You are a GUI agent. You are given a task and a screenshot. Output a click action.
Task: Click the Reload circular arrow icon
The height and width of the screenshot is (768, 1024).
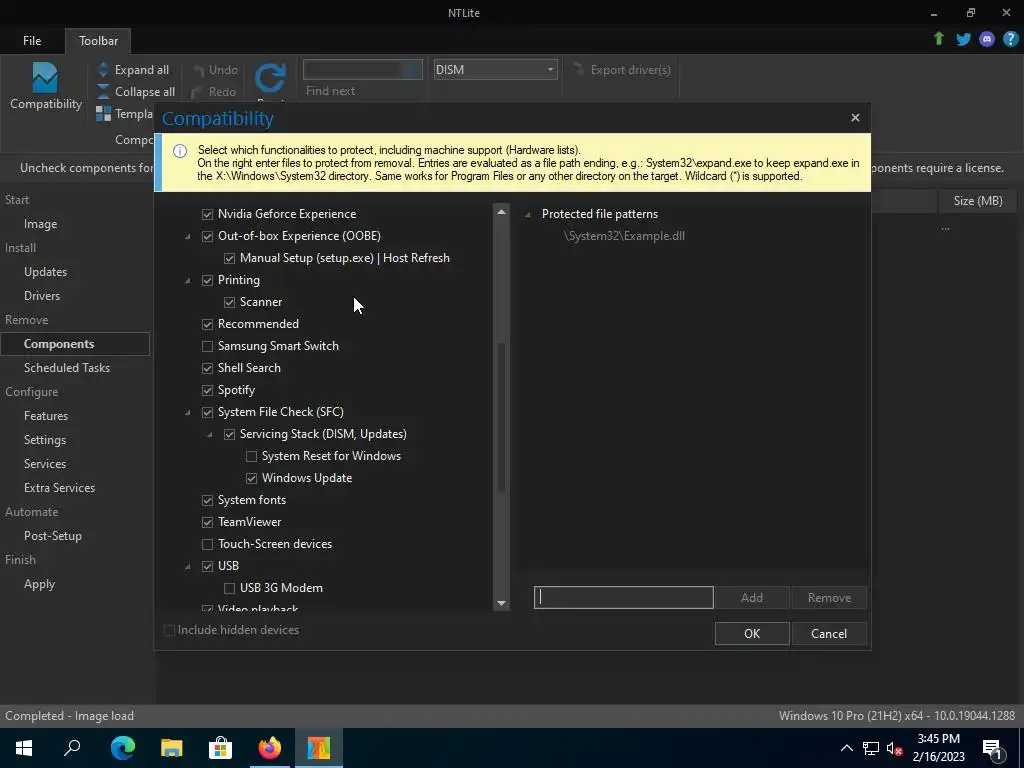[x=270, y=78]
